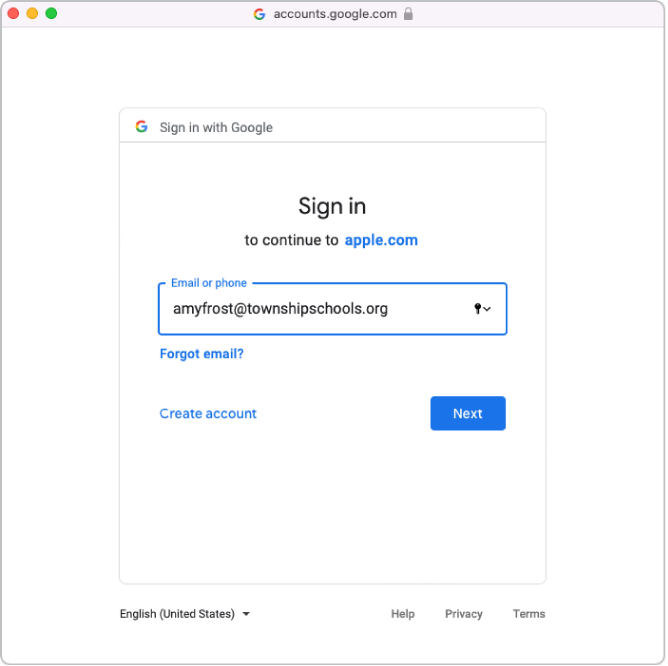Click the Next button

(x=467, y=413)
